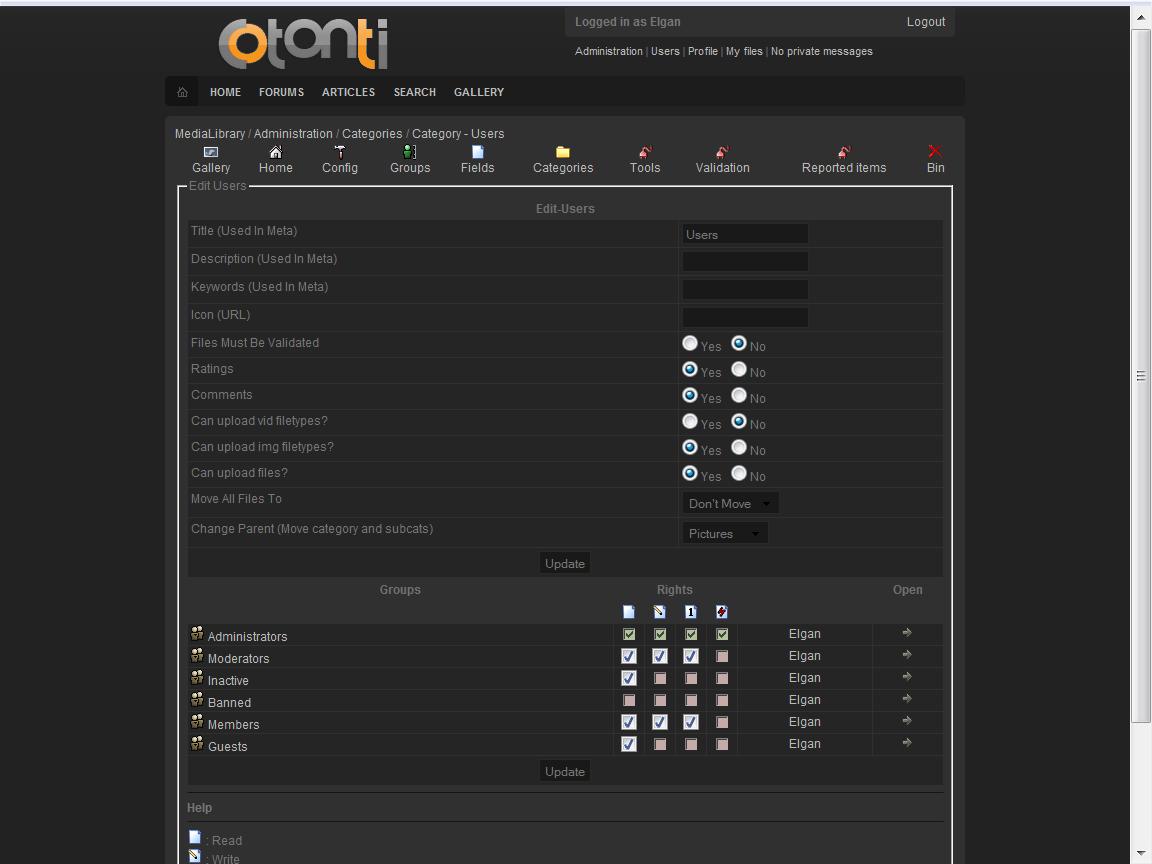Open the Gallery toolbar icon

pyautogui.click(x=211, y=153)
